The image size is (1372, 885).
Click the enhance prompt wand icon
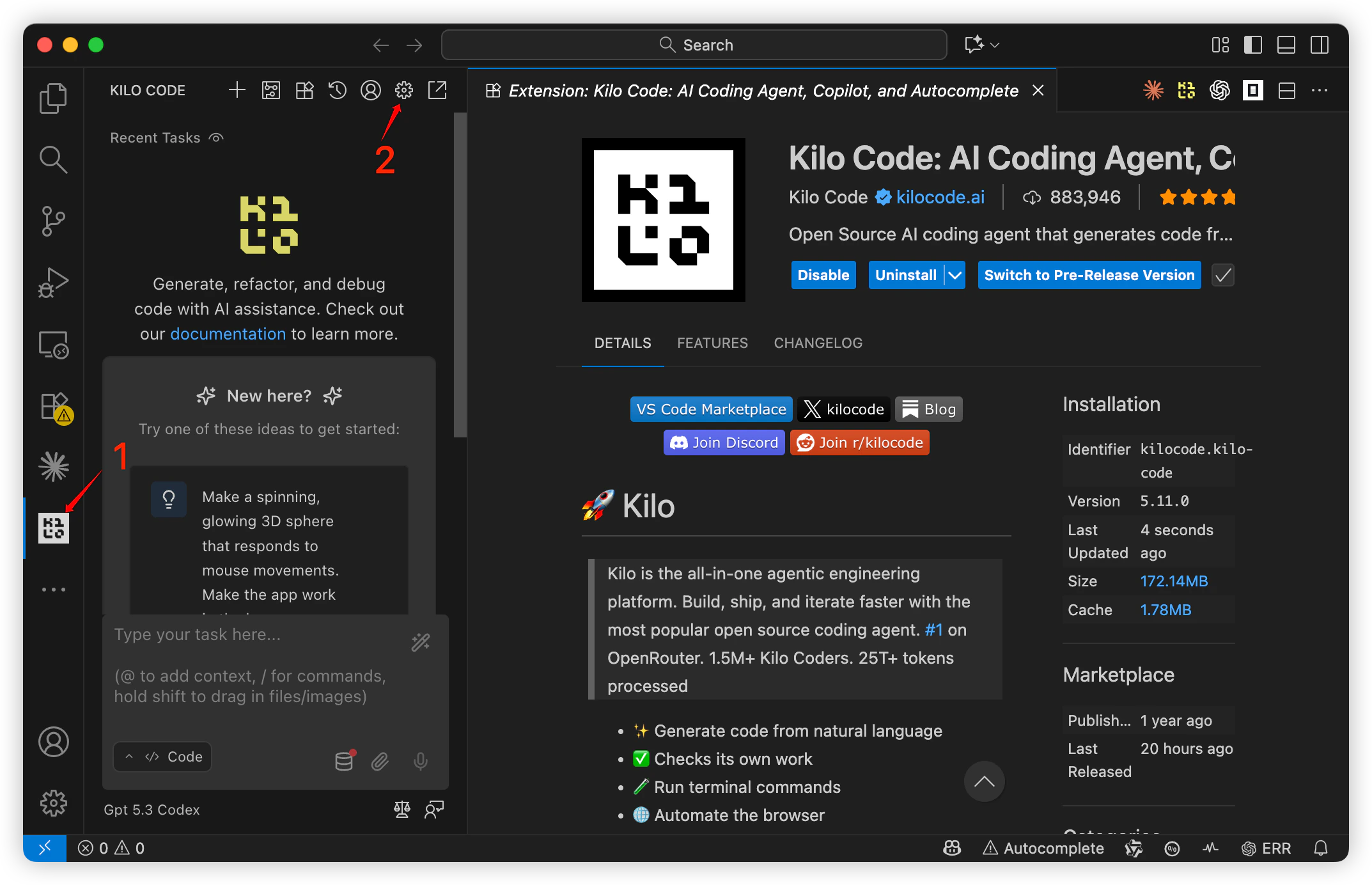421,642
